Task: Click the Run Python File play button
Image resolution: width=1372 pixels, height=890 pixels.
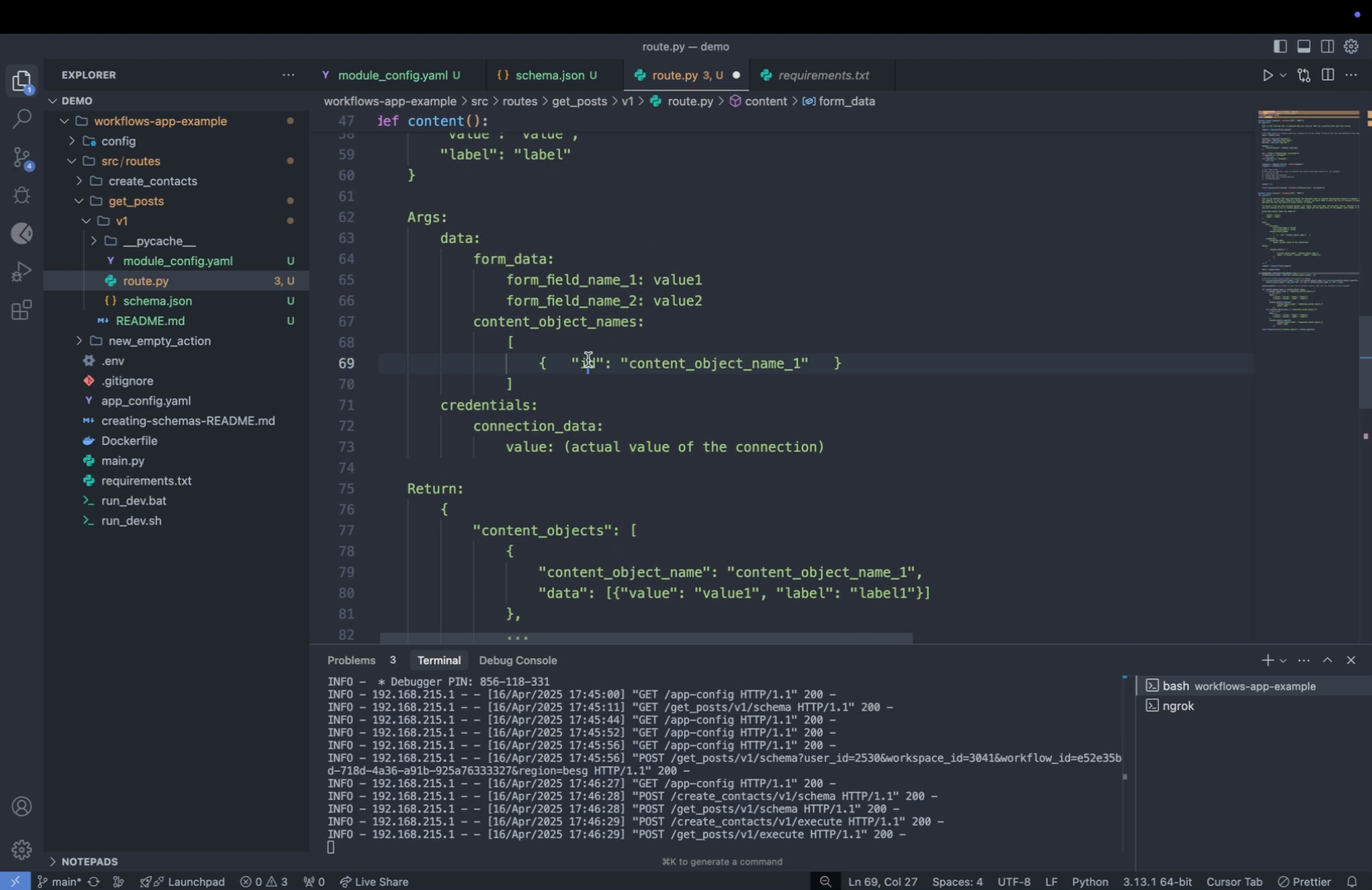Action: pyautogui.click(x=1267, y=75)
